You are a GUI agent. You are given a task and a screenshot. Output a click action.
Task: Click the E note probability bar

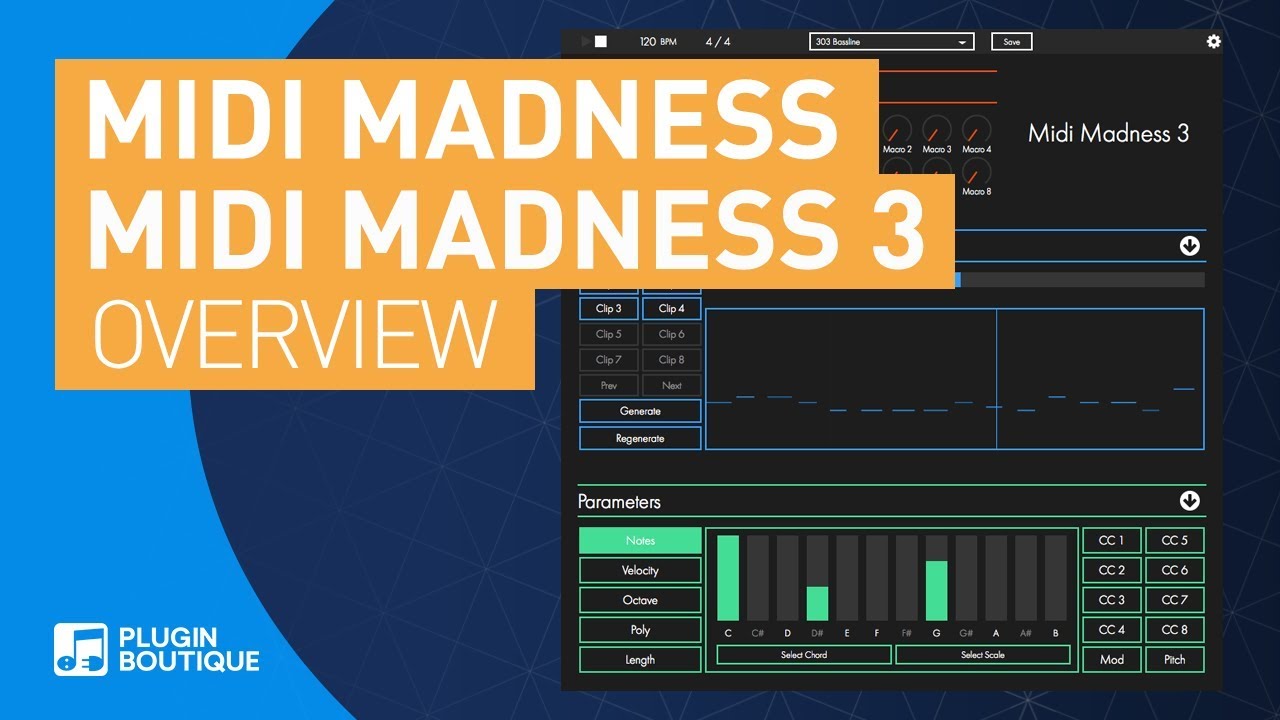tap(847, 578)
